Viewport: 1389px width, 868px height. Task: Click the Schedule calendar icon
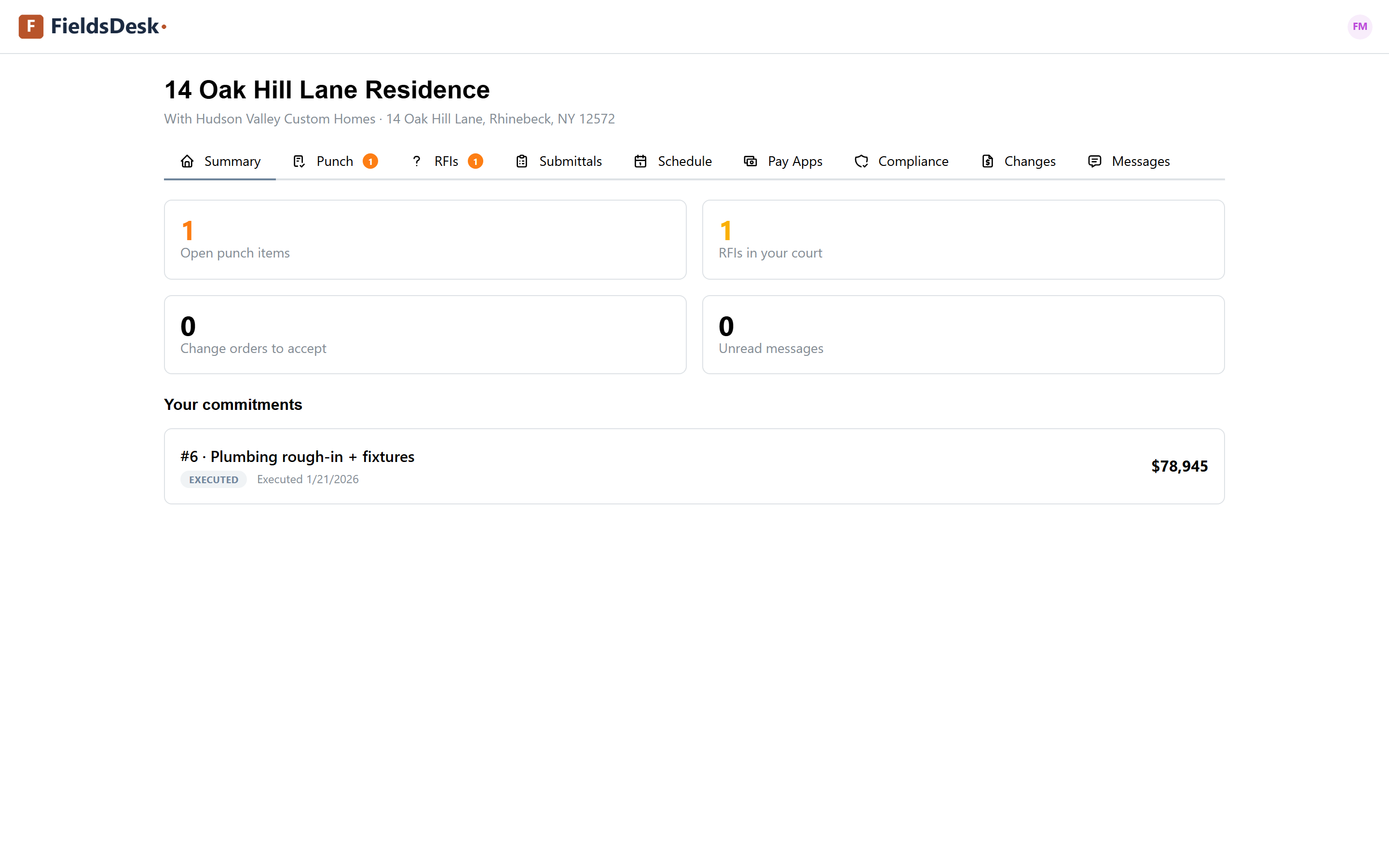tap(640, 162)
